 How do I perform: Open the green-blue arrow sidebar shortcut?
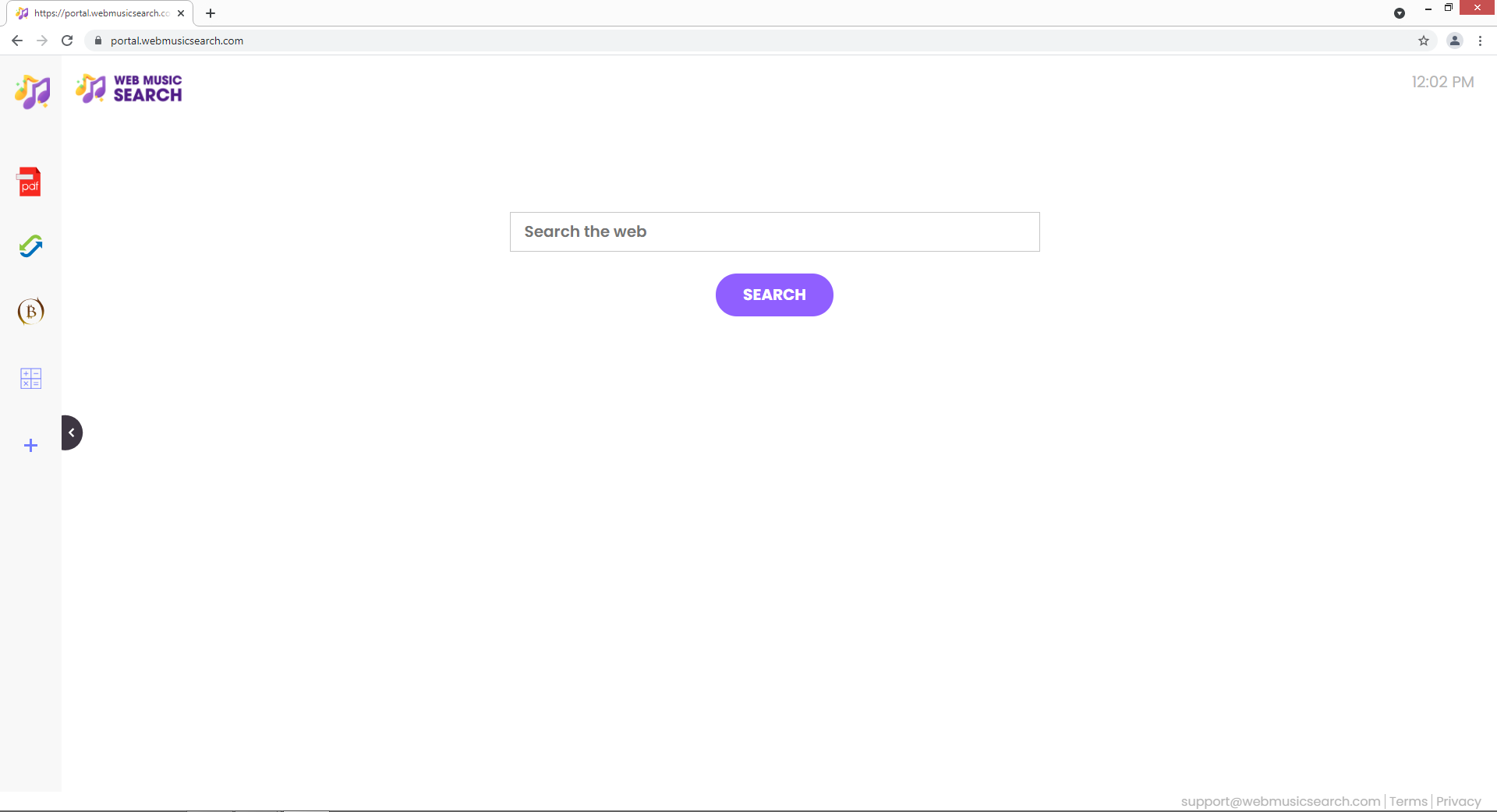click(30, 246)
